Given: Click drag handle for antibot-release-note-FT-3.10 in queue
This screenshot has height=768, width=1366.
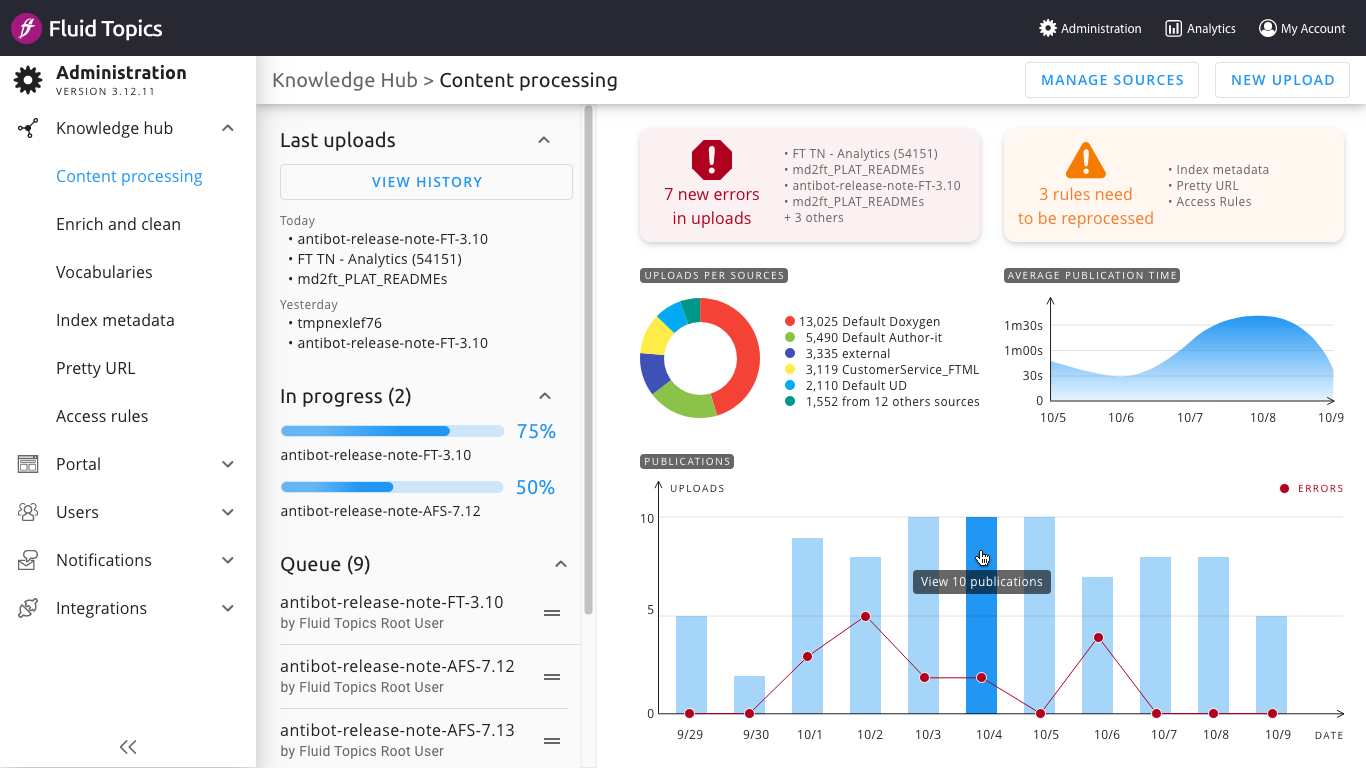Looking at the screenshot, I should 551,613.
